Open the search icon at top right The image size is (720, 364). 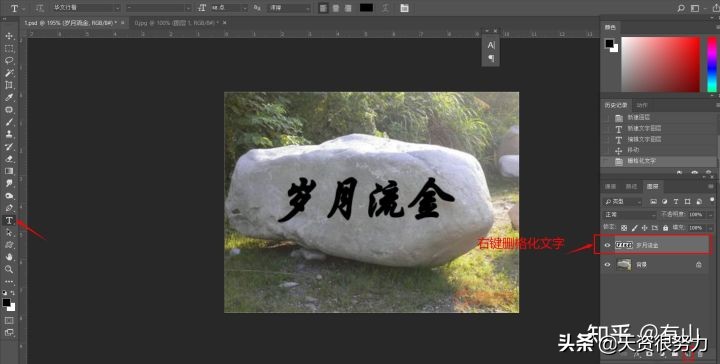pyautogui.click(x=681, y=8)
